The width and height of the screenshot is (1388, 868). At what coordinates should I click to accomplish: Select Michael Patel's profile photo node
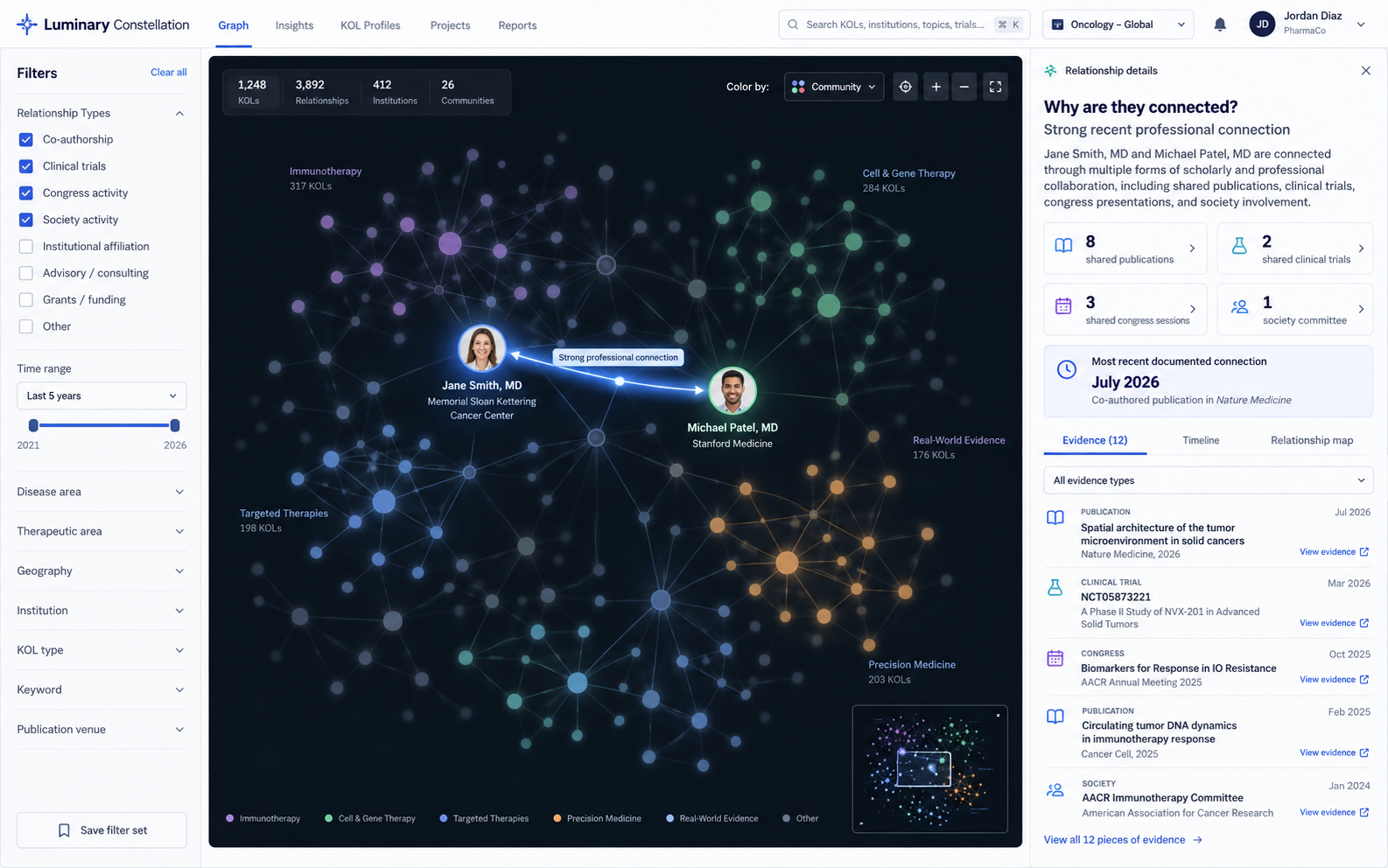[x=733, y=390]
